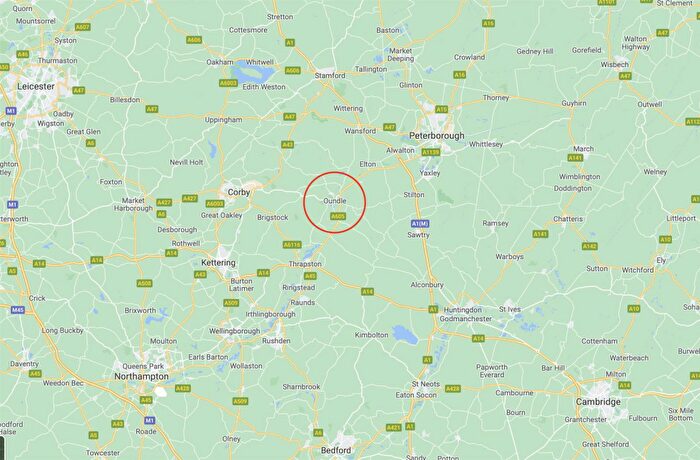
Task: Click the A508 road shield near Brixworth
Action: 144,284
